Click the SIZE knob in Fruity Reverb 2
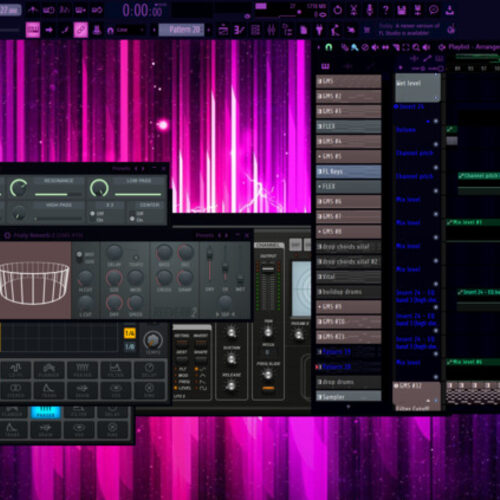The image size is (500, 500). [114, 277]
